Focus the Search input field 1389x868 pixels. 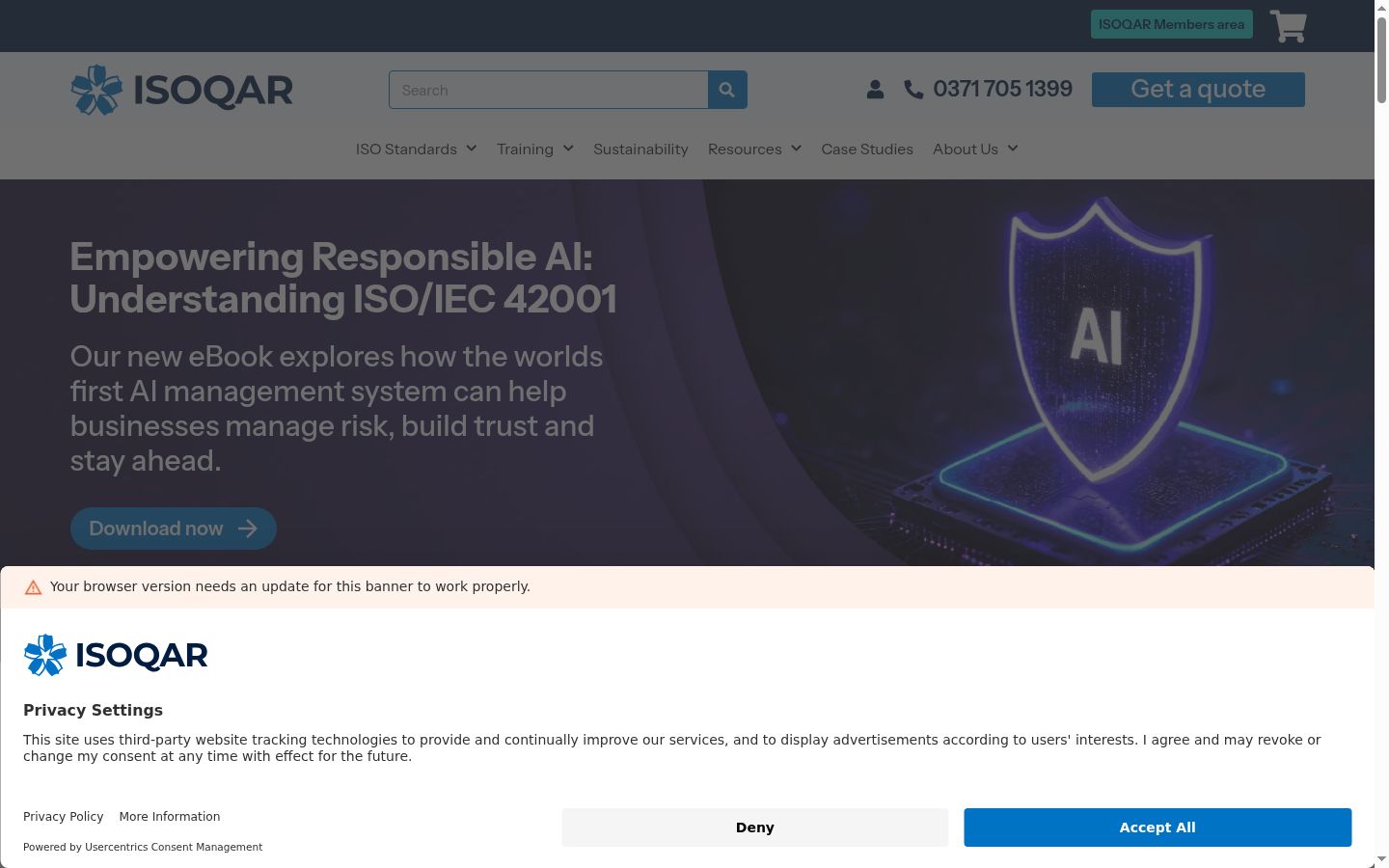tap(549, 90)
